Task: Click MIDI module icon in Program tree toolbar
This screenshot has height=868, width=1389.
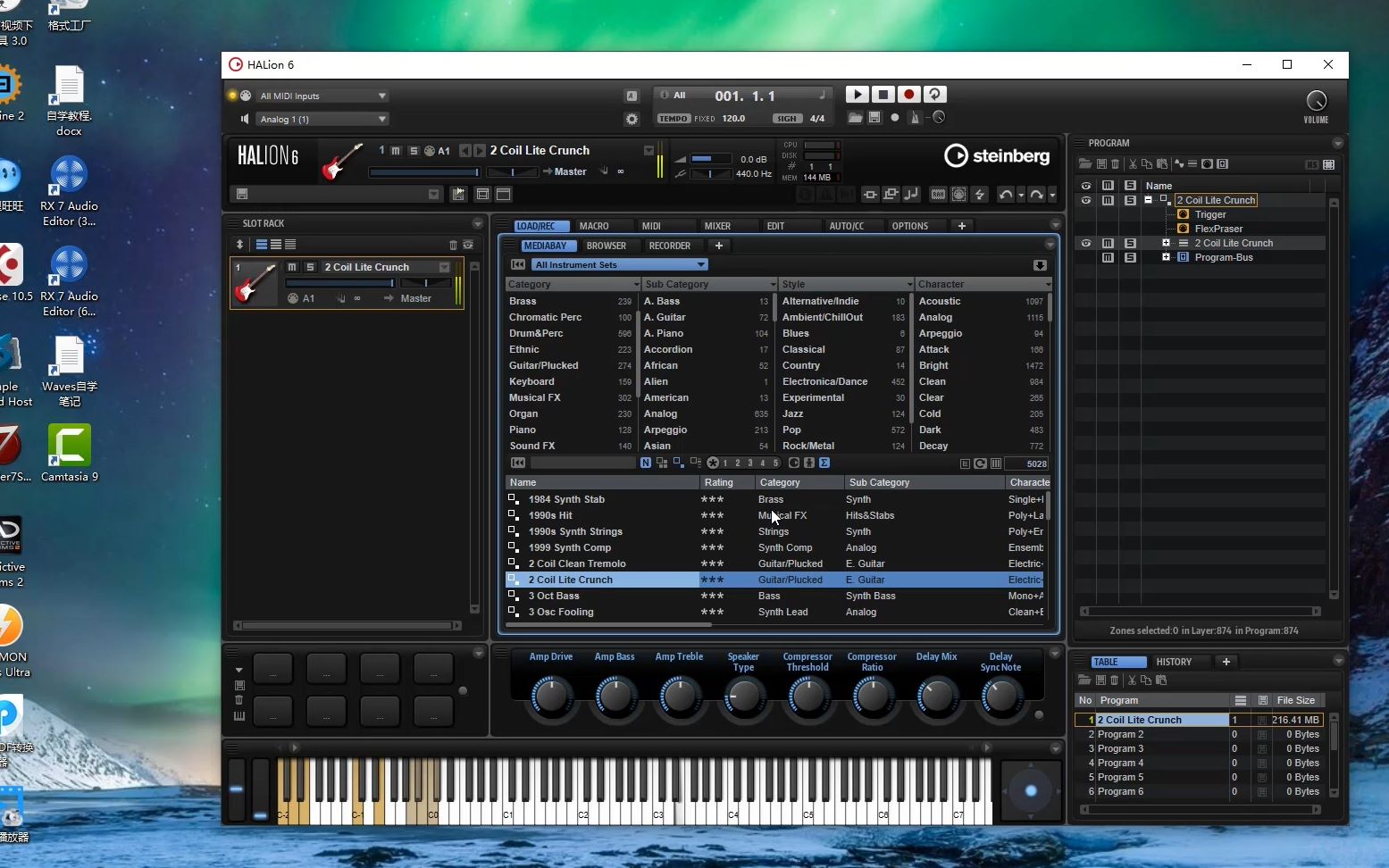Action: (x=1207, y=164)
